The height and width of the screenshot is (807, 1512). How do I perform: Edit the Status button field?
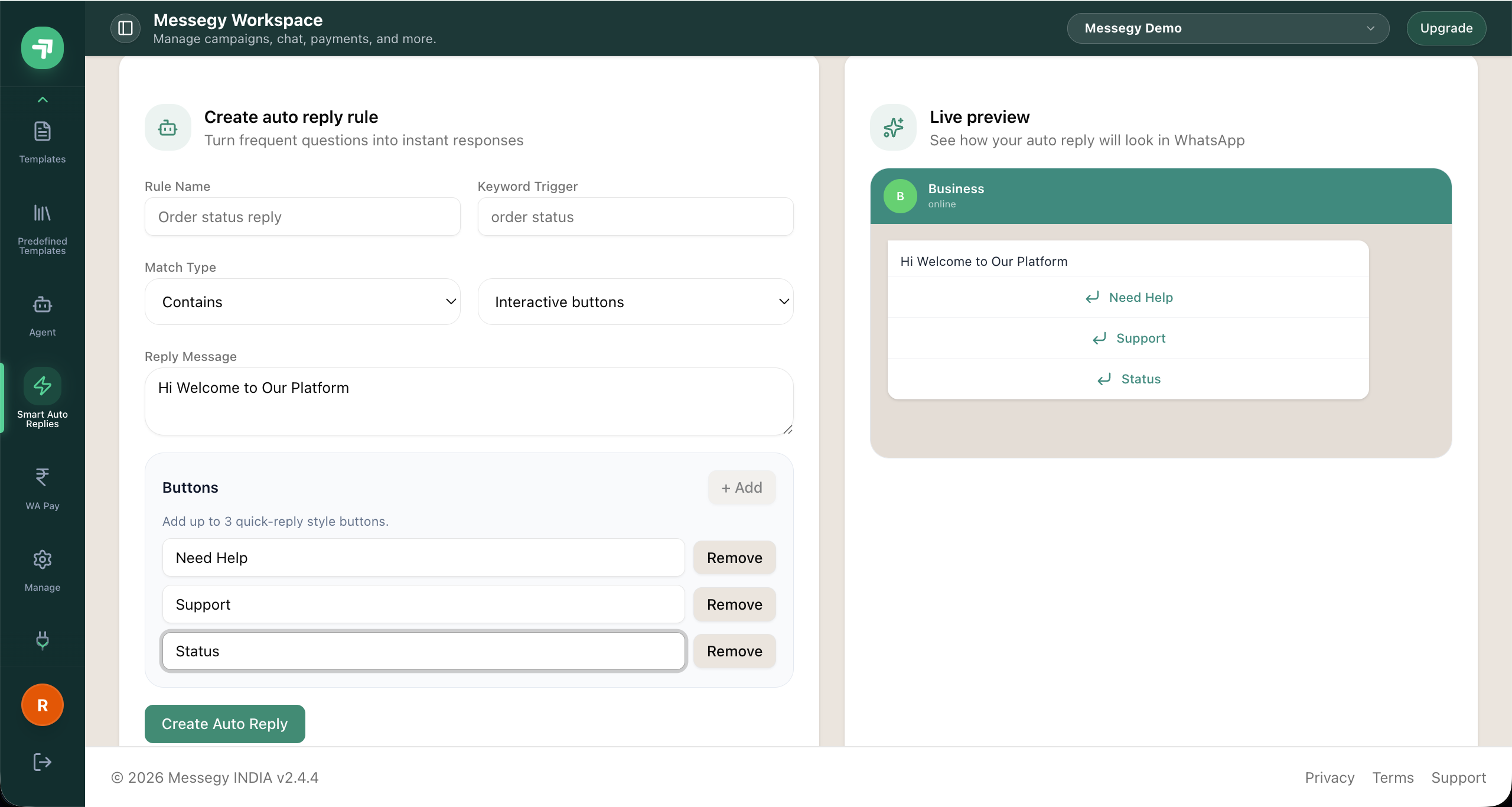tap(423, 651)
